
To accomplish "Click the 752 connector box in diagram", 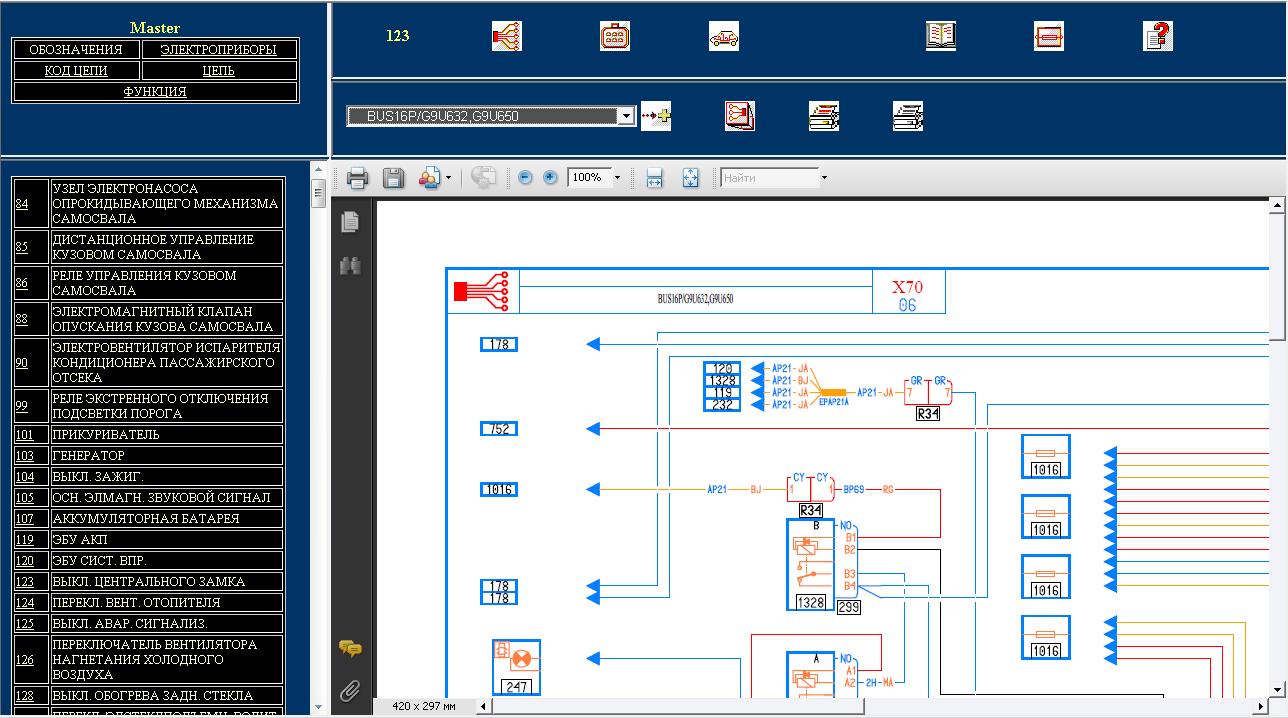I will point(499,429).
